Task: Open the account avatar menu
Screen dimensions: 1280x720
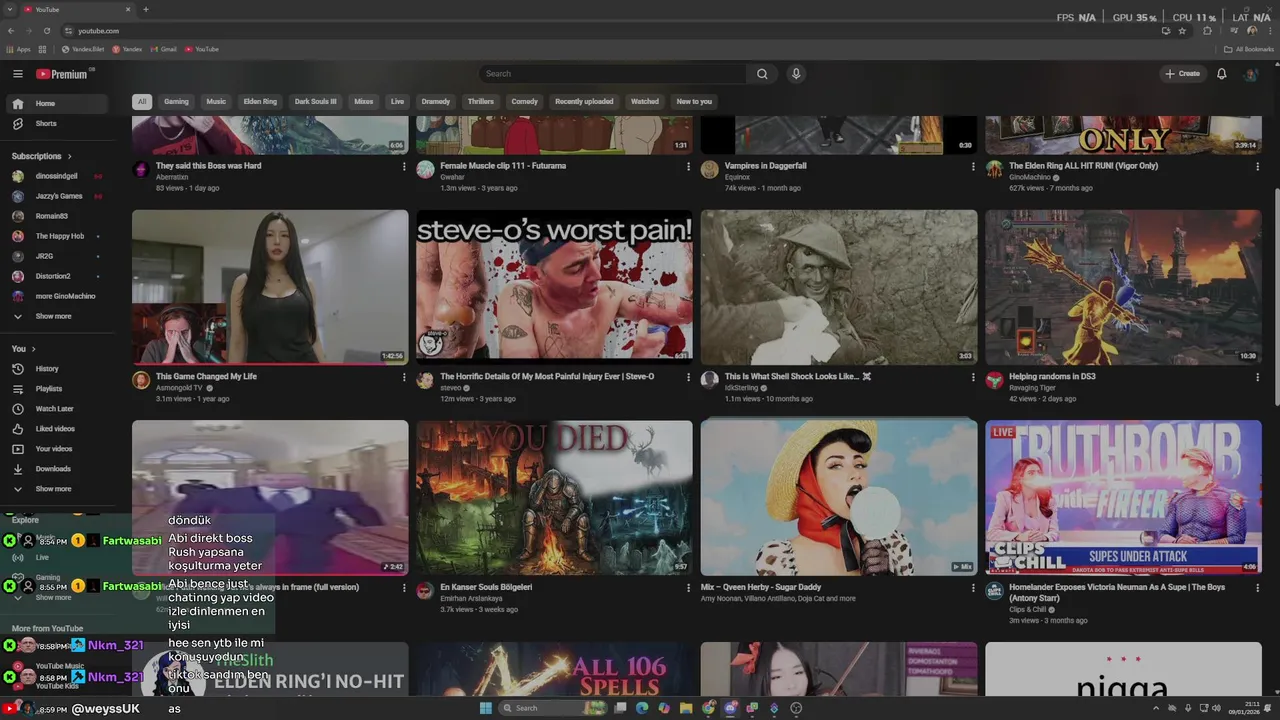Action: point(1250,74)
